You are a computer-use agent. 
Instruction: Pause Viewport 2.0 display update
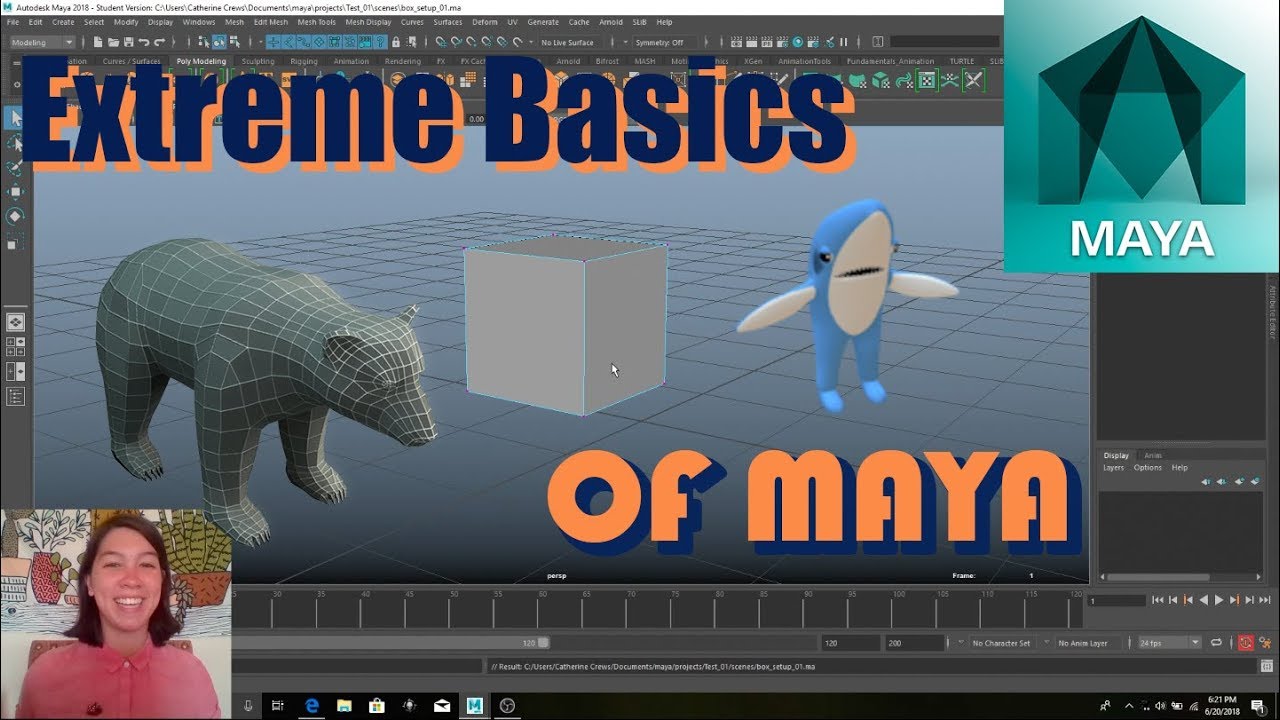(x=843, y=42)
